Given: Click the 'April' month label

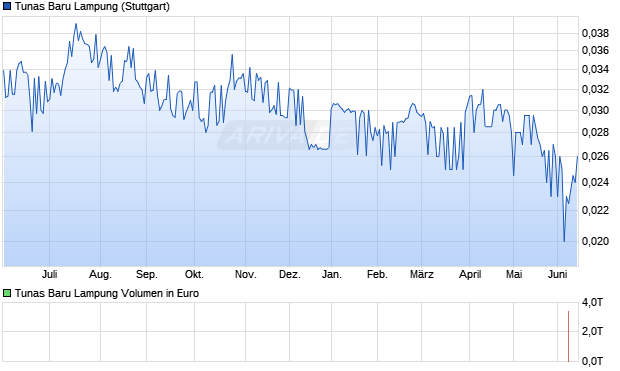Looking at the screenshot, I should pyautogui.click(x=470, y=274).
